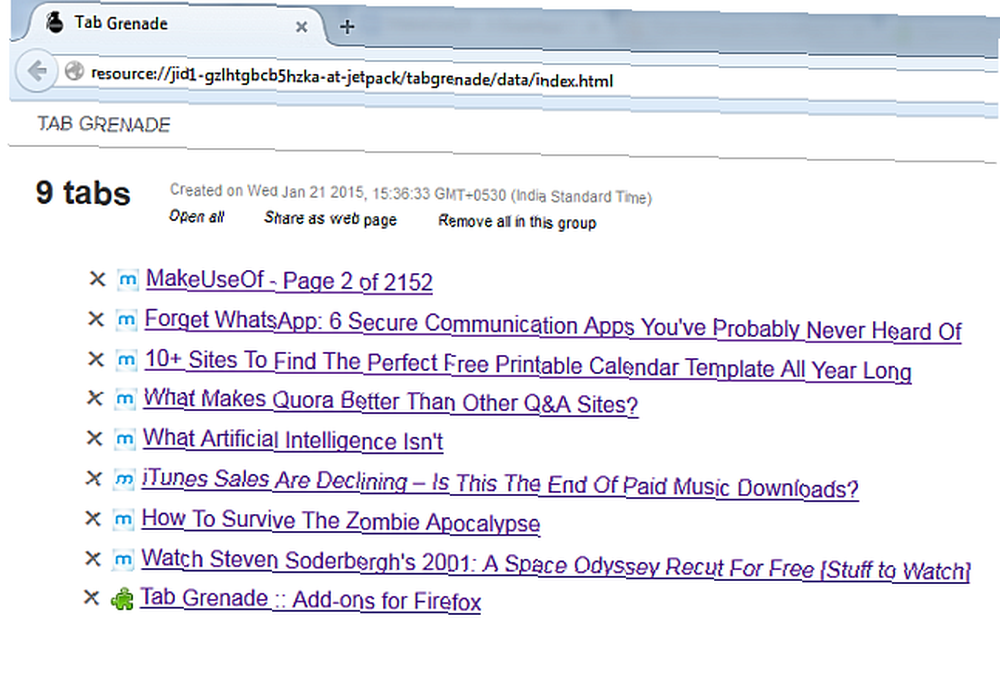Delete the Printable Calendar Template entry

point(96,359)
